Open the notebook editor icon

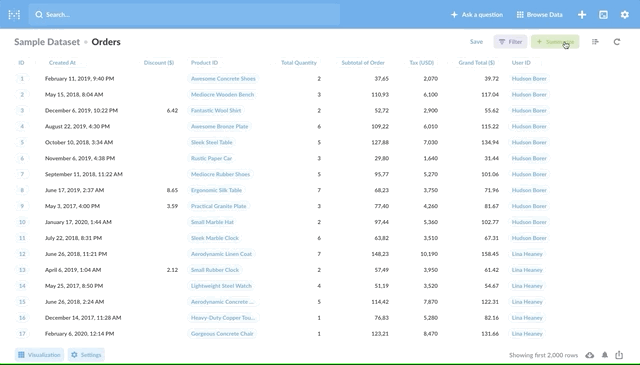595,42
